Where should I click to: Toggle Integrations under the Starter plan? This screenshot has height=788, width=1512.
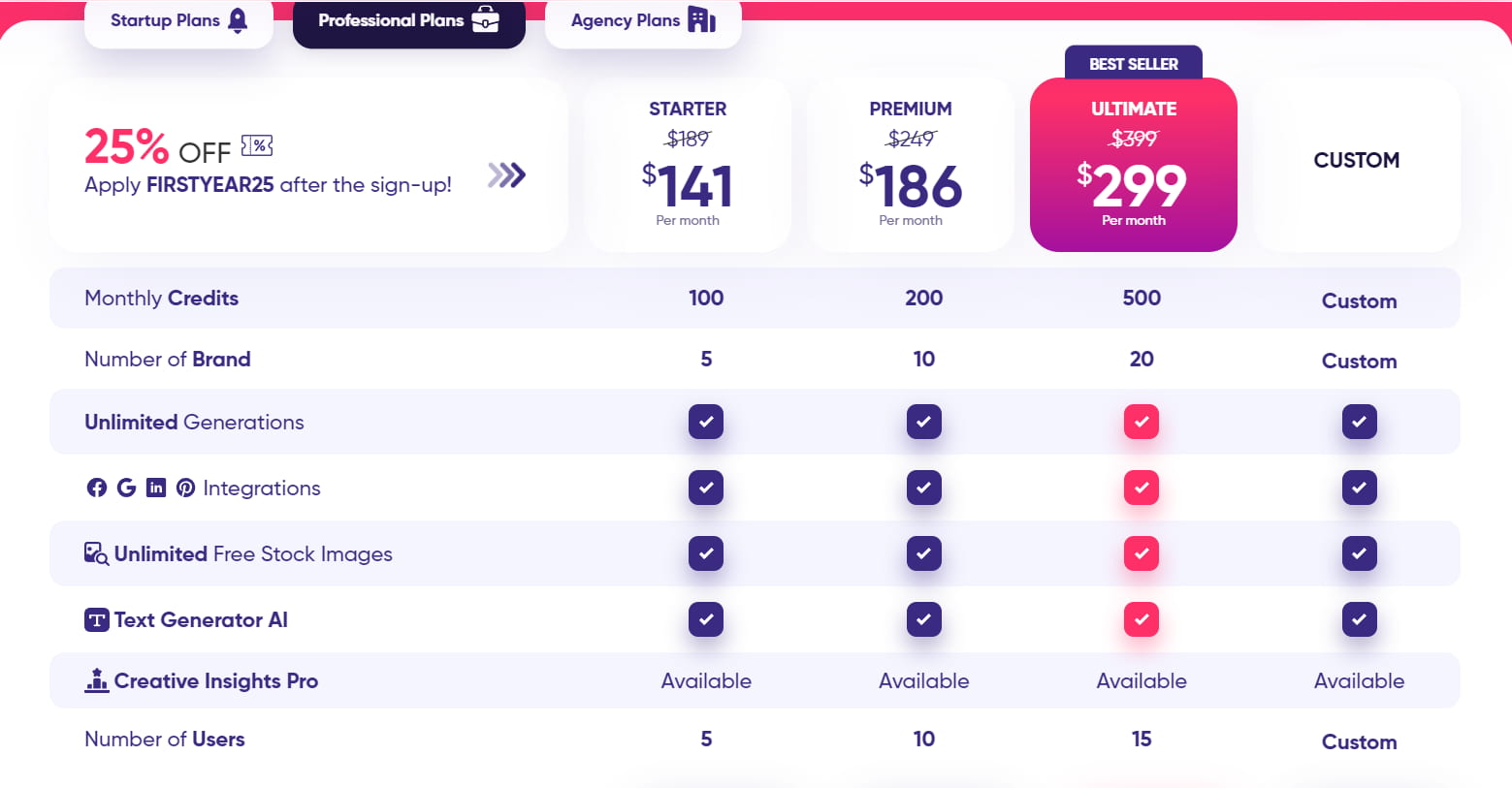[706, 488]
